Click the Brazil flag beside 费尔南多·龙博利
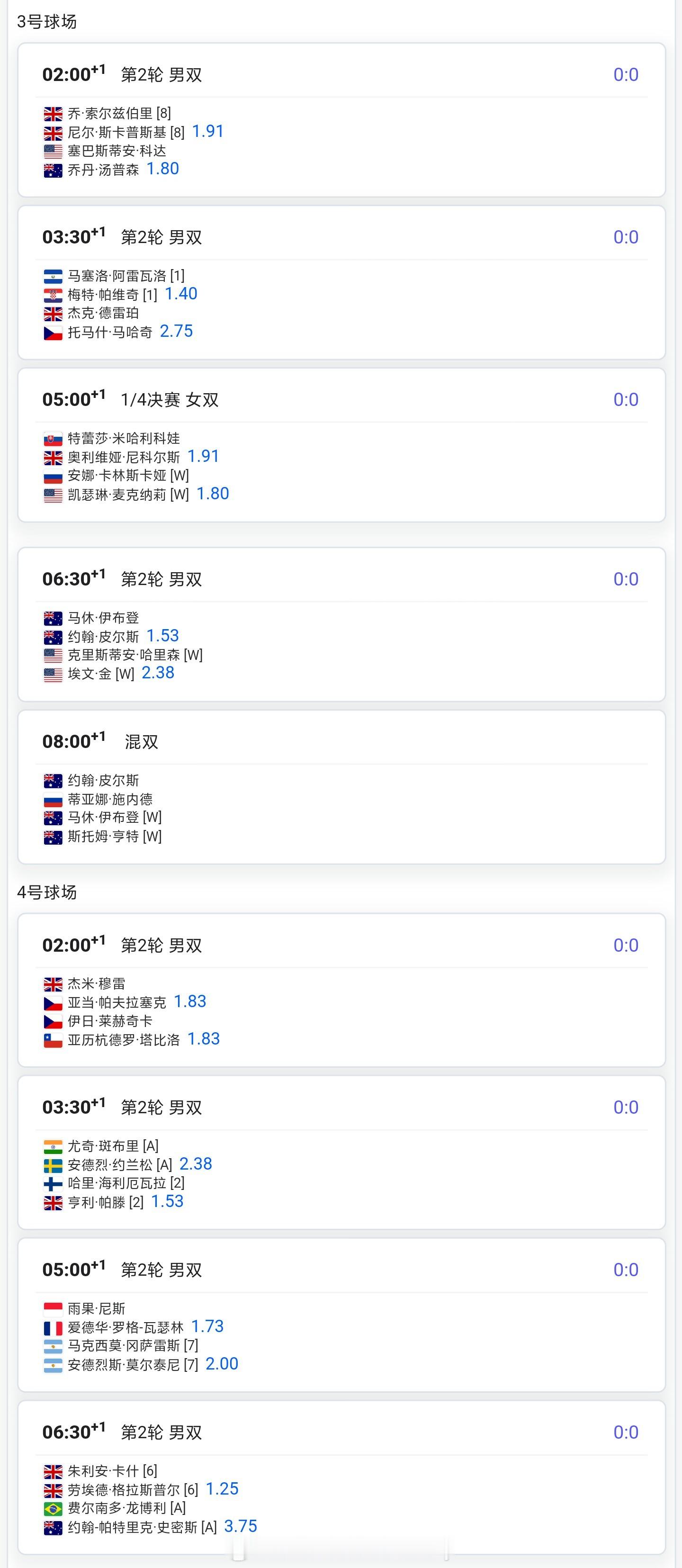Viewport: 682px width, 1568px height. click(x=53, y=1509)
